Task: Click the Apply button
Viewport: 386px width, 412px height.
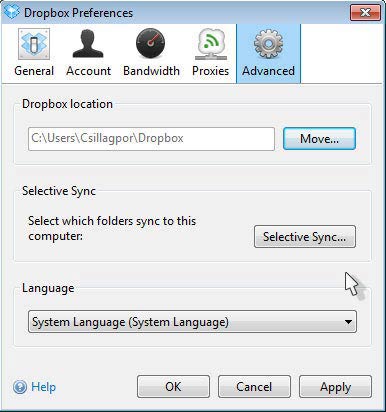Action: click(335, 387)
